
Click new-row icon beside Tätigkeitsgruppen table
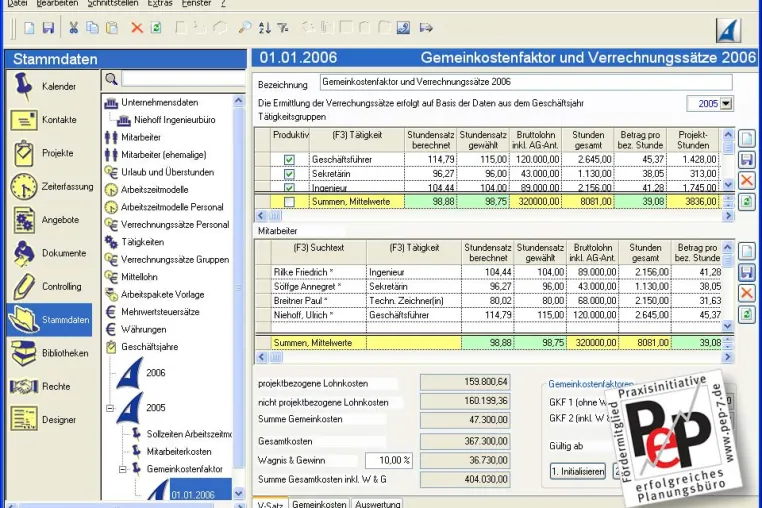(747, 139)
